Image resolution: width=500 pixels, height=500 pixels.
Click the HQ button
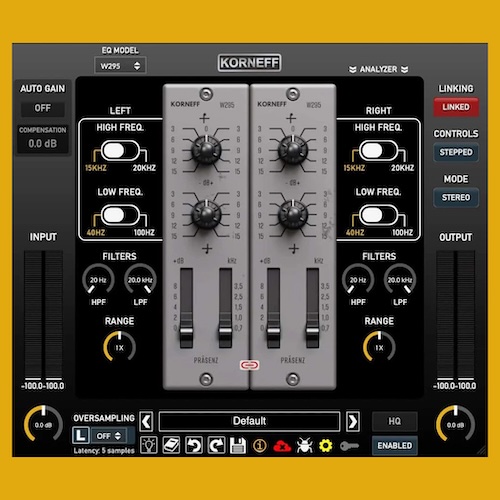[x=395, y=421]
